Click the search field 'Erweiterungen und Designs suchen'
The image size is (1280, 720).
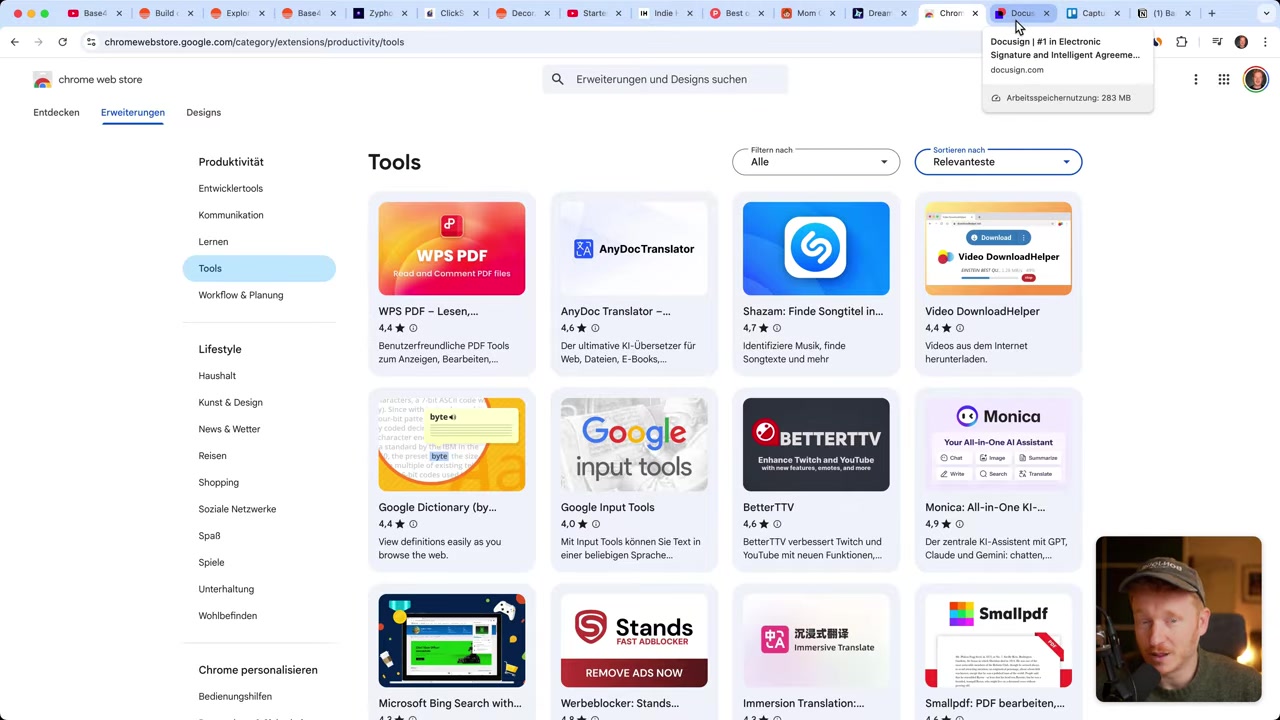click(665, 79)
